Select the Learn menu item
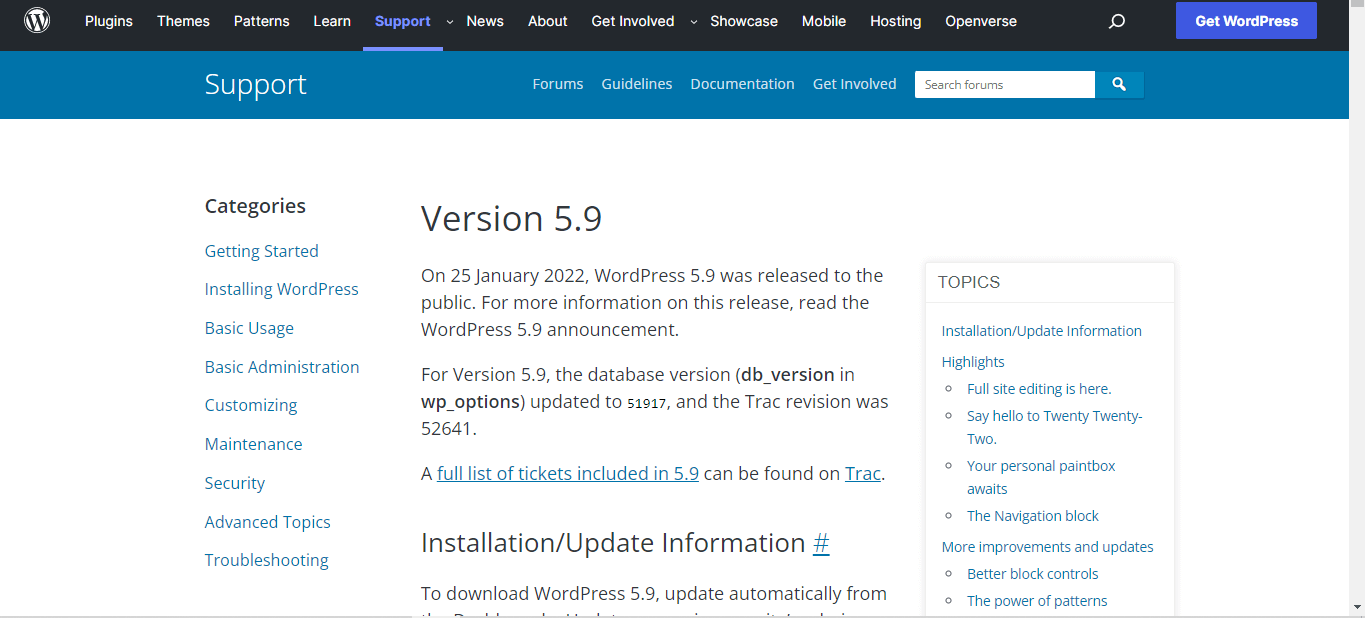This screenshot has height=618, width=1365. point(332,21)
